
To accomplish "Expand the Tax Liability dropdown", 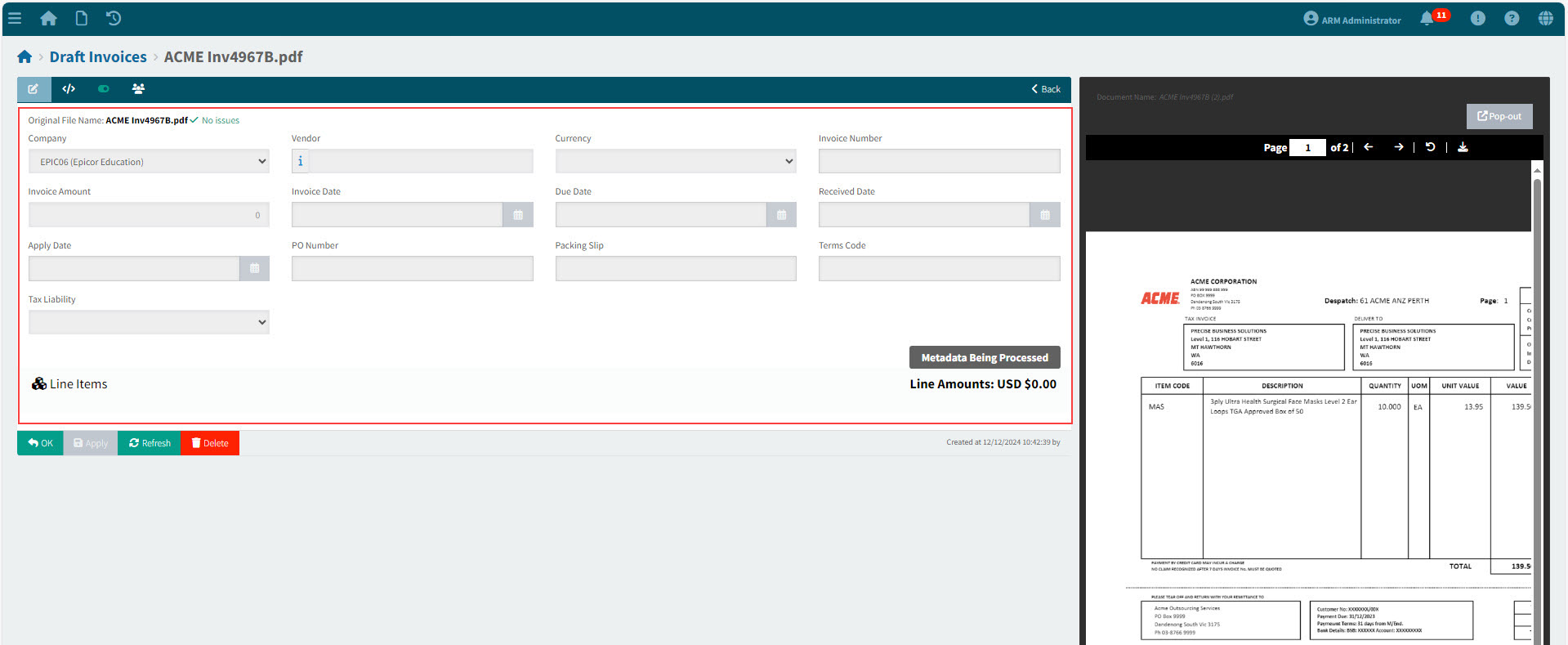I will (149, 322).
